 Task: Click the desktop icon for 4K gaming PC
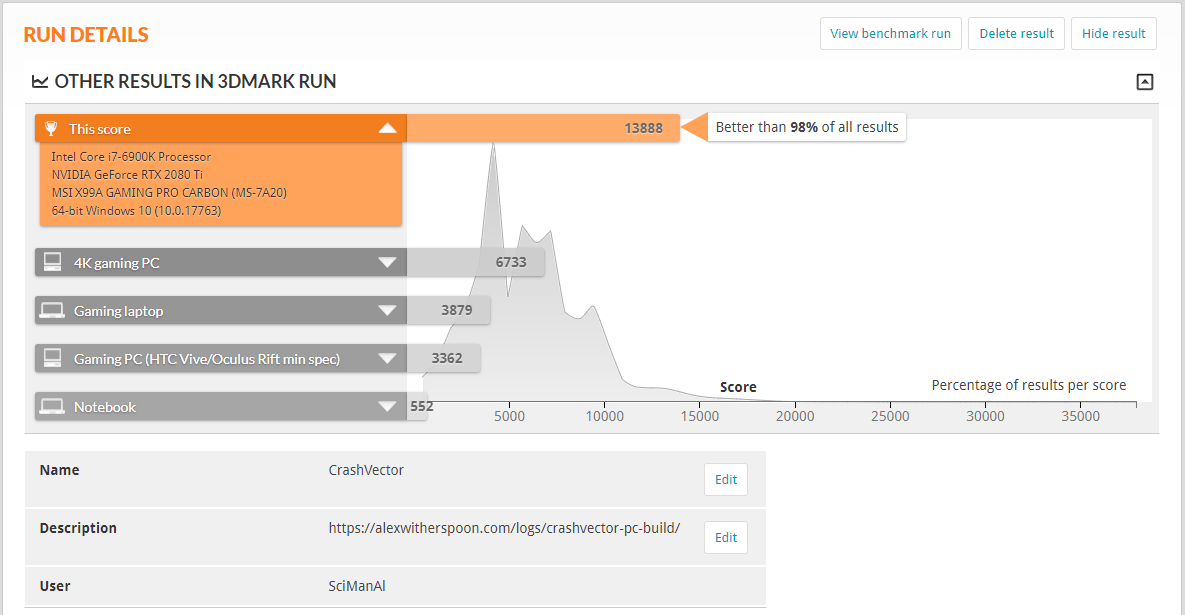(x=53, y=263)
